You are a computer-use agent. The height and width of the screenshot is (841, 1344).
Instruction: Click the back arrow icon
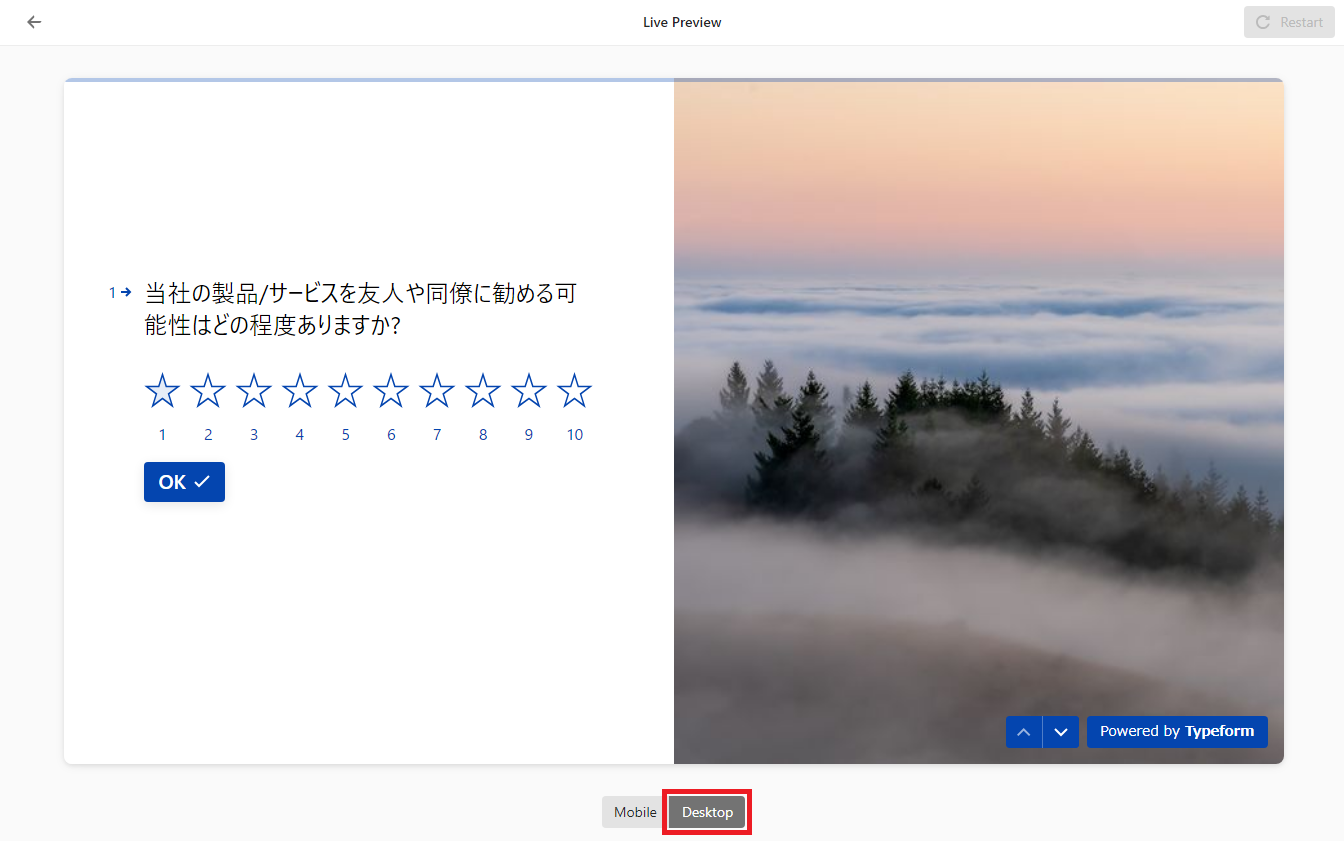tap(34, 22)
